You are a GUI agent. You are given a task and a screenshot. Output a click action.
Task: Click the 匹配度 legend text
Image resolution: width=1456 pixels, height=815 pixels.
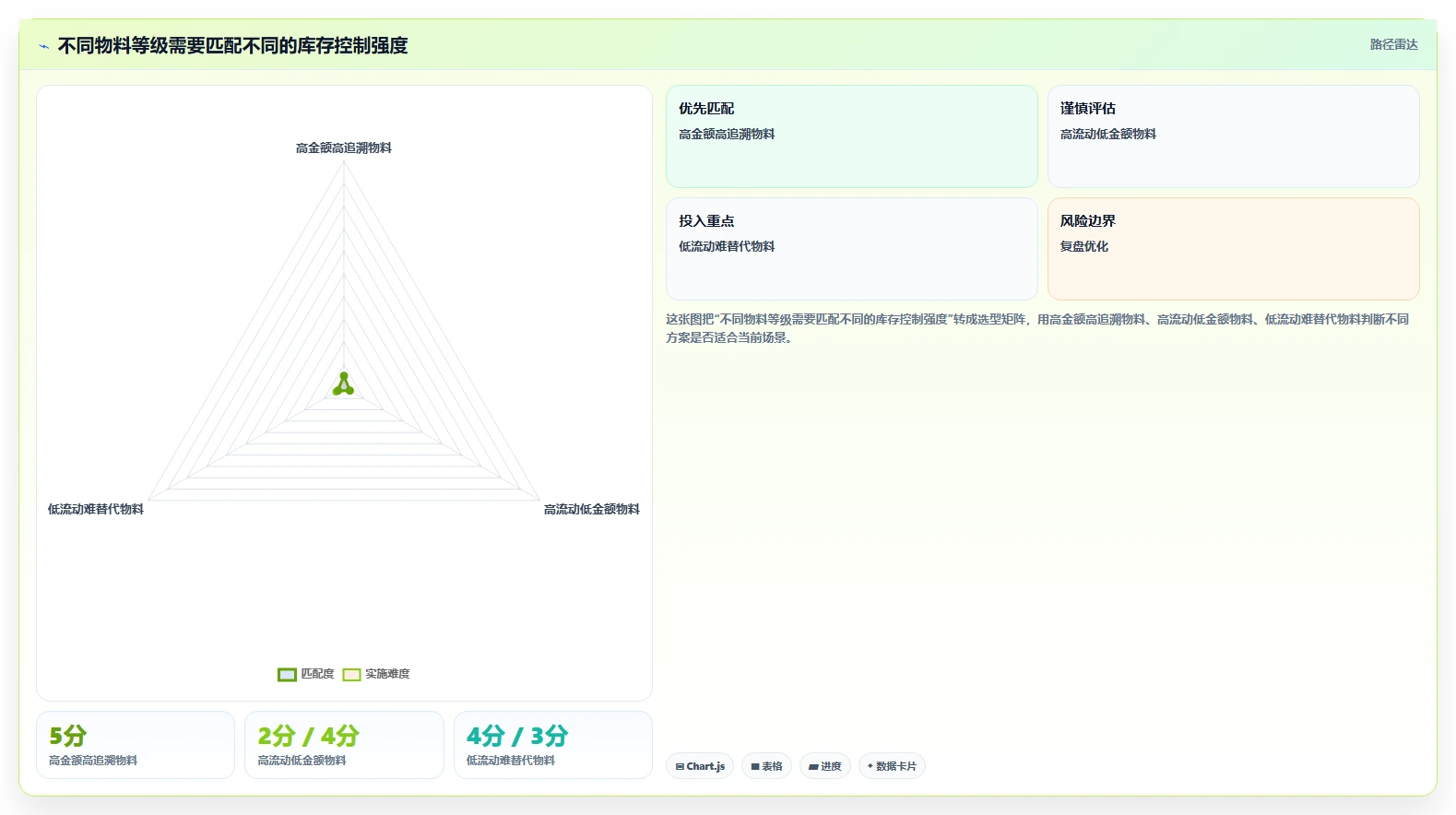pos(317,675)
